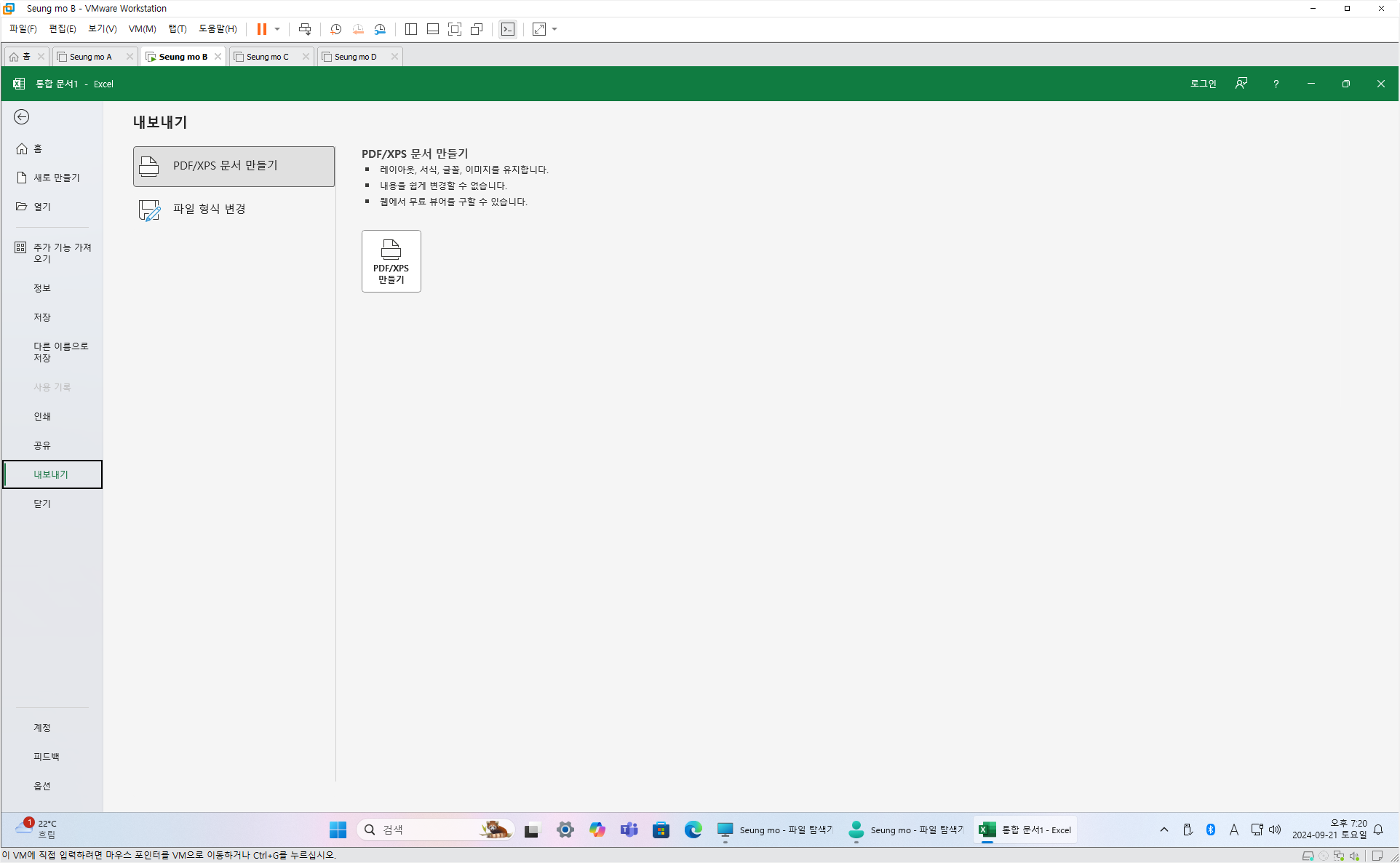This screenshot has width=1400, height=863.
Task: Switch to the Seung mo C tab
Action: pyautogui.click(x=267, y=57)
